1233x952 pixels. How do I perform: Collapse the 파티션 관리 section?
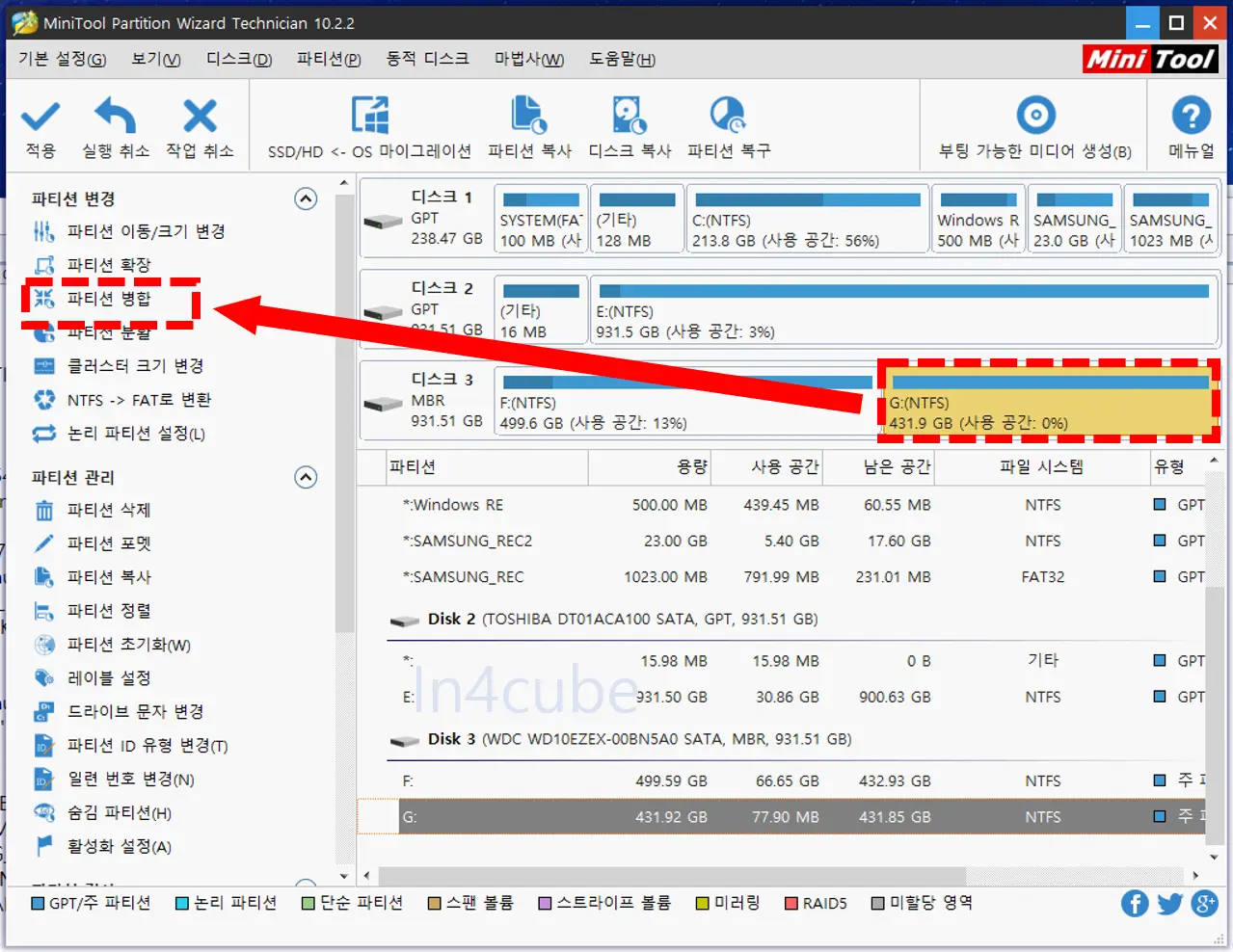click(306, 477)
